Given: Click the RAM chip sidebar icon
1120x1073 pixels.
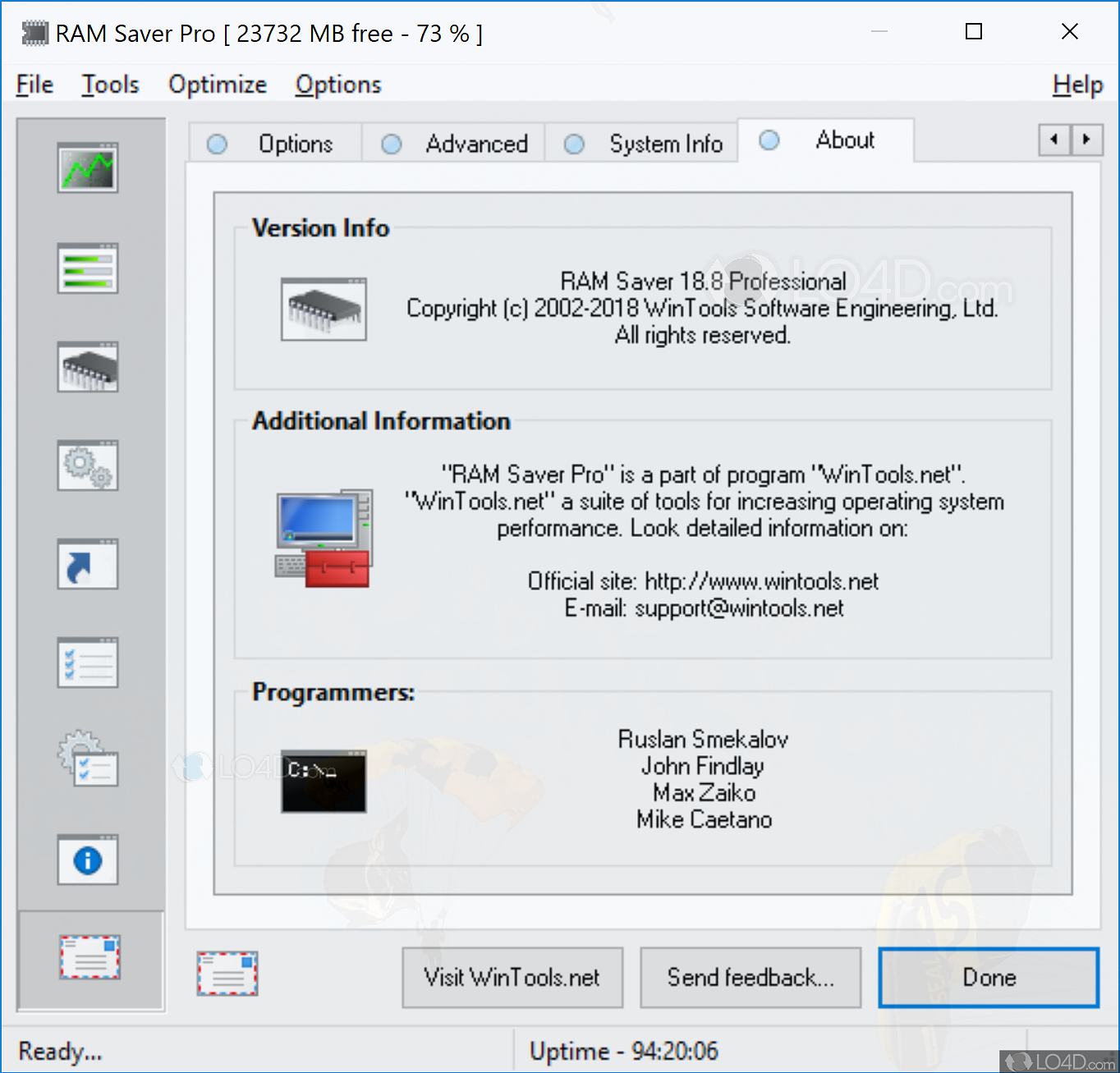Looking at the screenshot, I should coord(88,367).
